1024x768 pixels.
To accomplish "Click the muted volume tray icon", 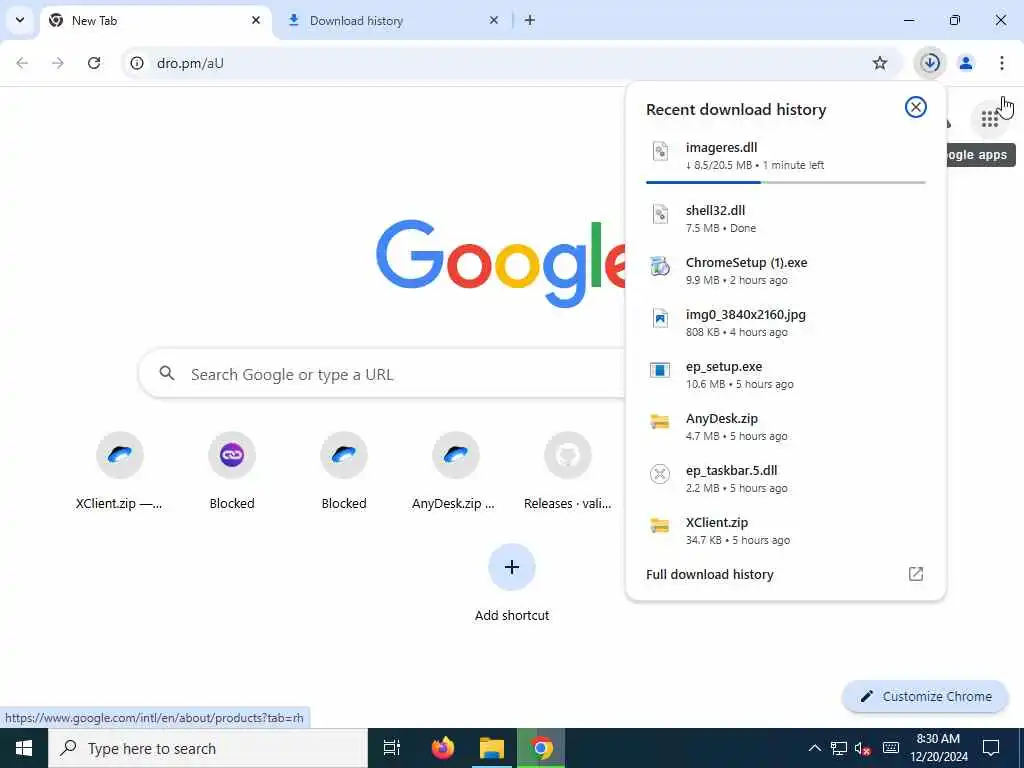I will point(863,748).
